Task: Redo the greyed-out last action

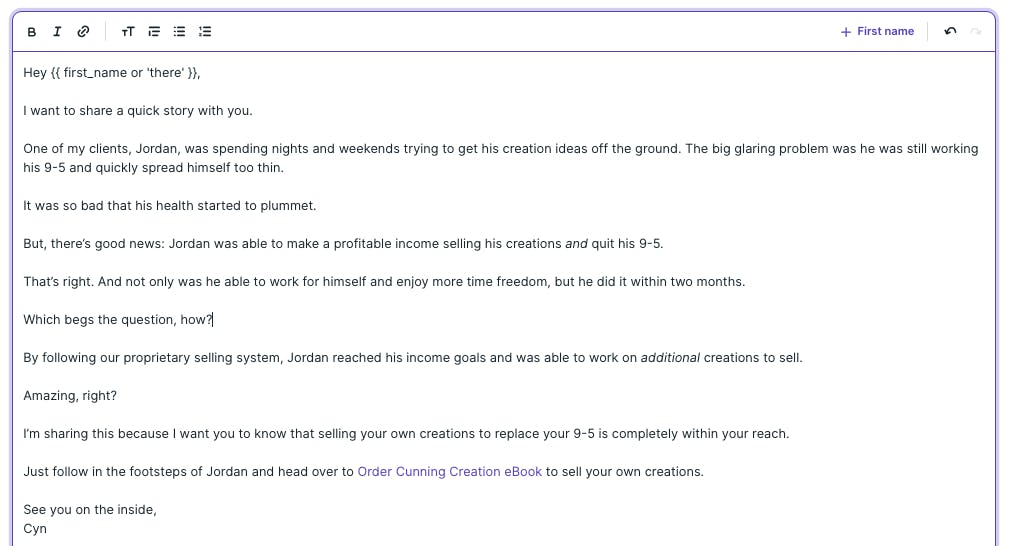Action: pyautogui.click(x=976, y=32)
